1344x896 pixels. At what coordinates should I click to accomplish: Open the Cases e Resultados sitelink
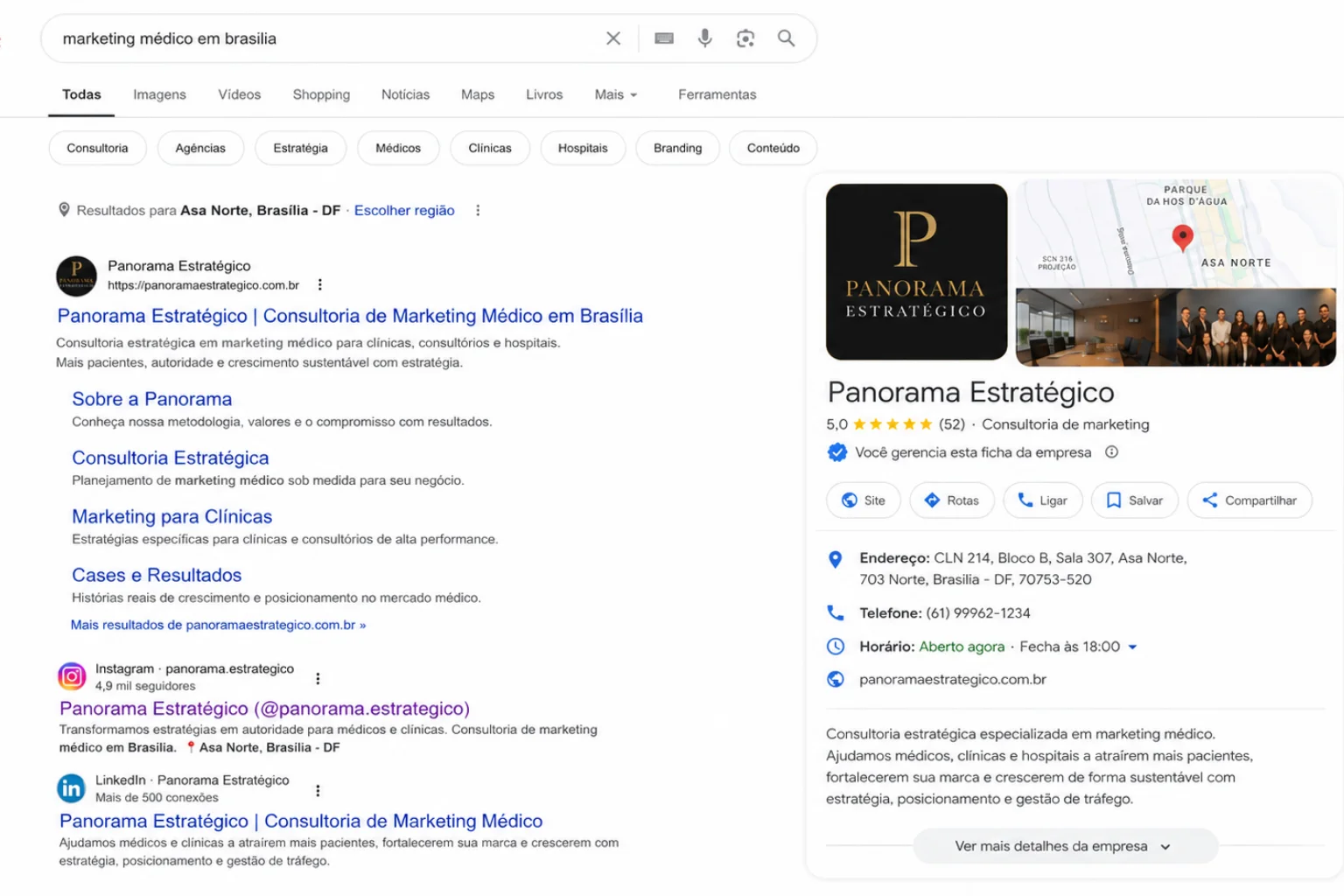157,575
